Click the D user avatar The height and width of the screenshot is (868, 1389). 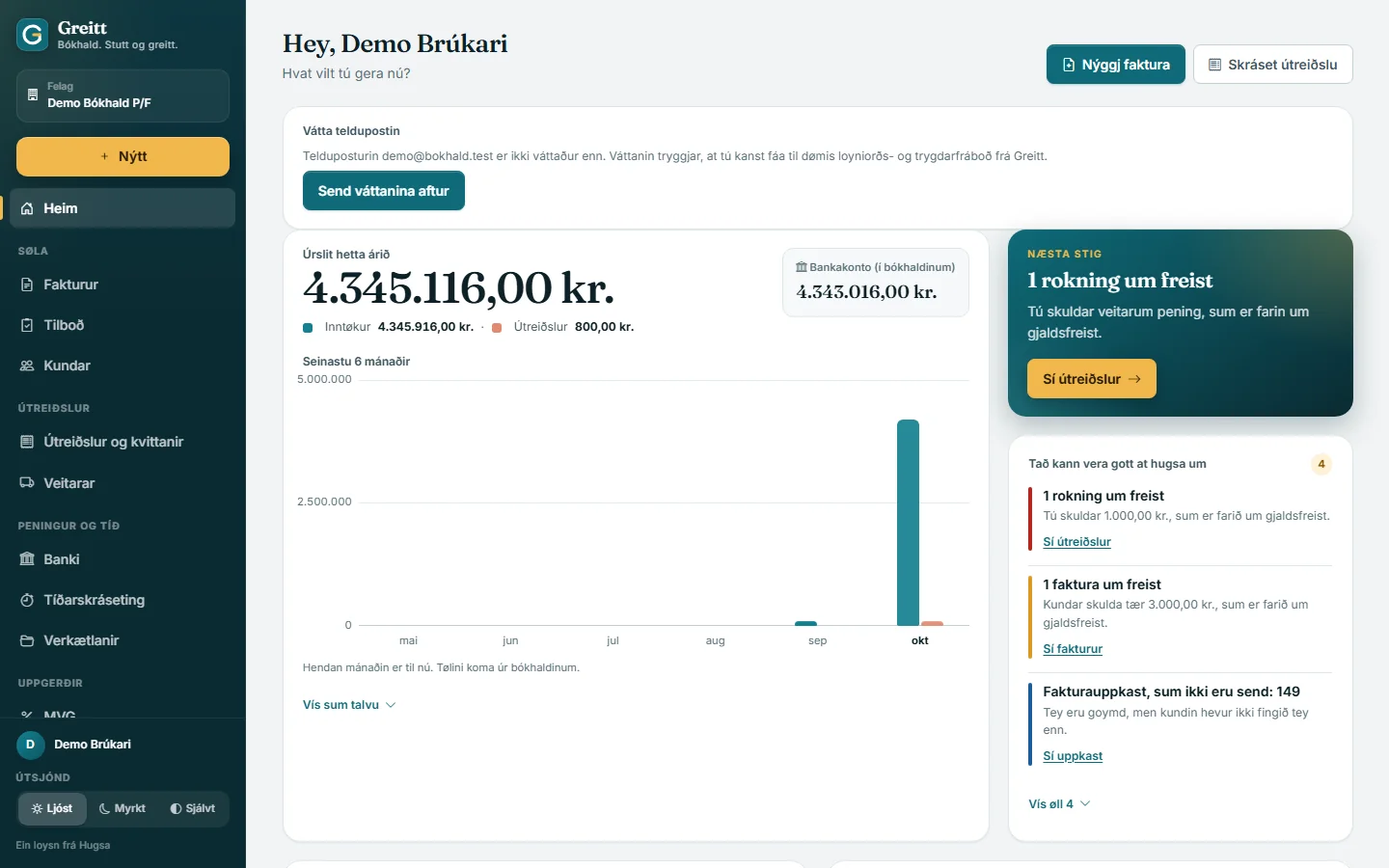tap(30, 745)
